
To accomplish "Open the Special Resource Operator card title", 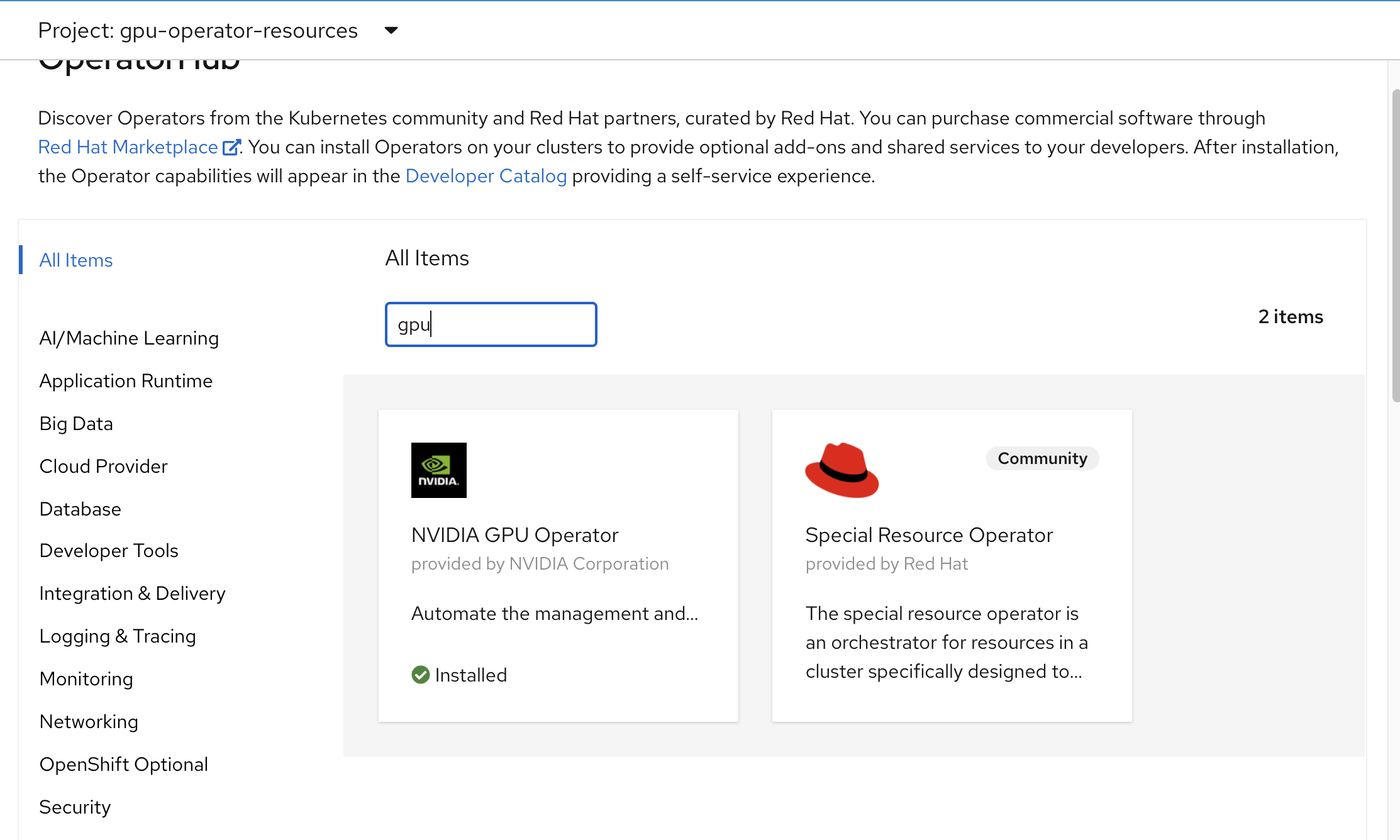I will (929, 535).
